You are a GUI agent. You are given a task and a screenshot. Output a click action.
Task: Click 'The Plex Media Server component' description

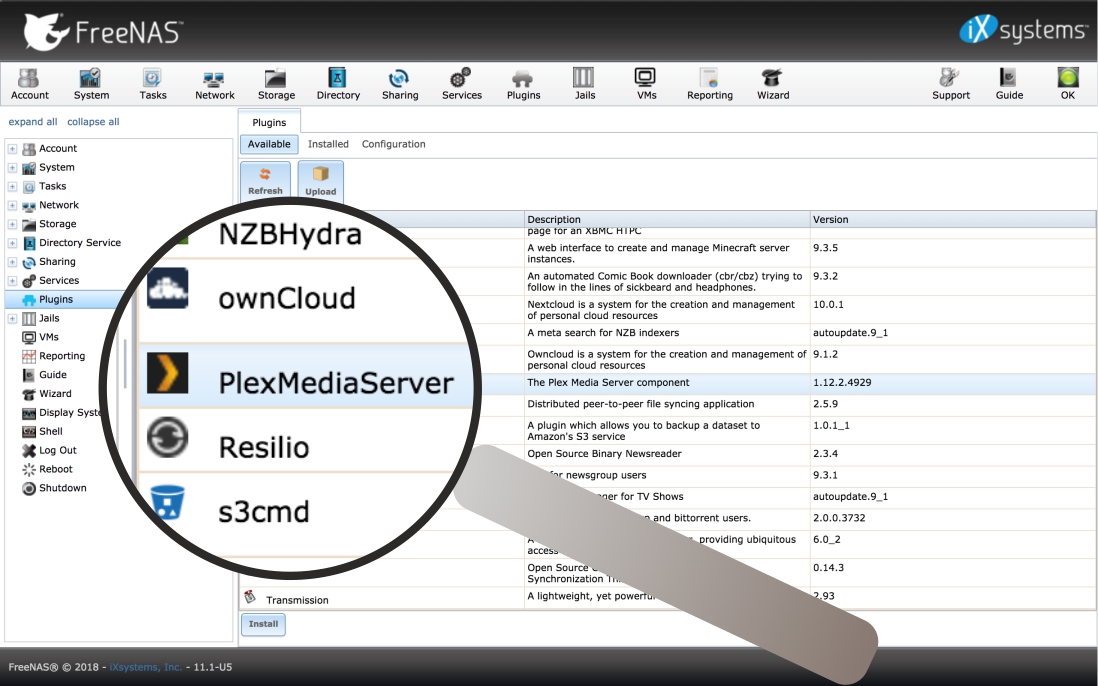(x=609, y=383)
